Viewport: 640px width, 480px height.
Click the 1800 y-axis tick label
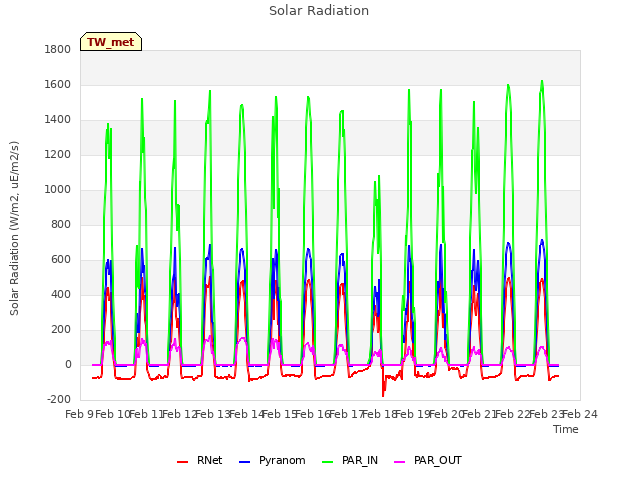[x=58, y=49]
